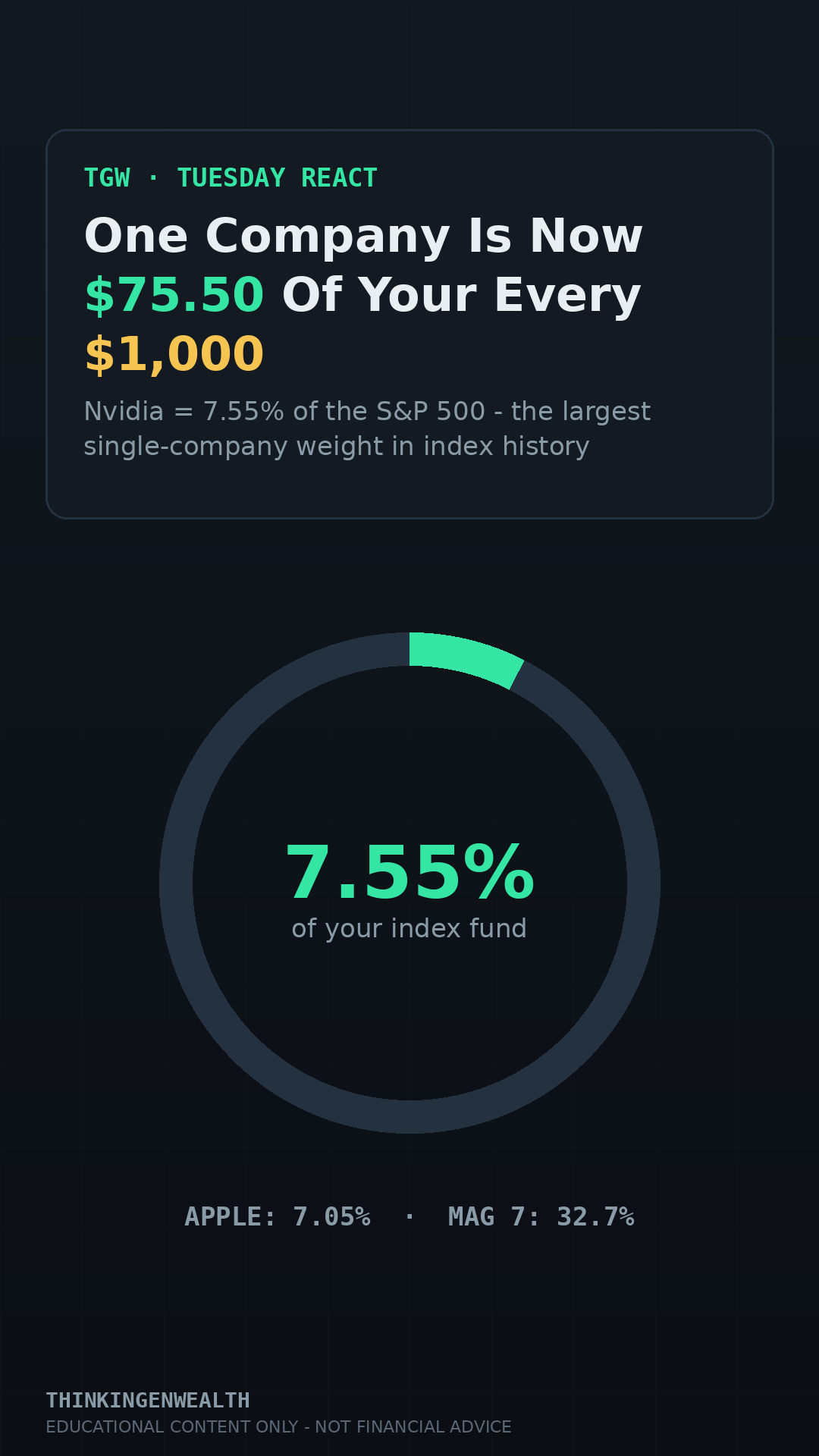Click the of your index fund caption
Screen dimensions: 819x1456
pos(409,929)
